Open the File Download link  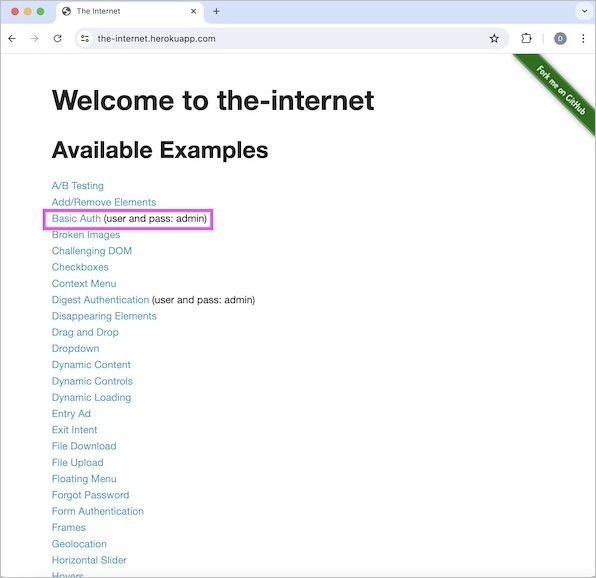(x=84, y=446)
